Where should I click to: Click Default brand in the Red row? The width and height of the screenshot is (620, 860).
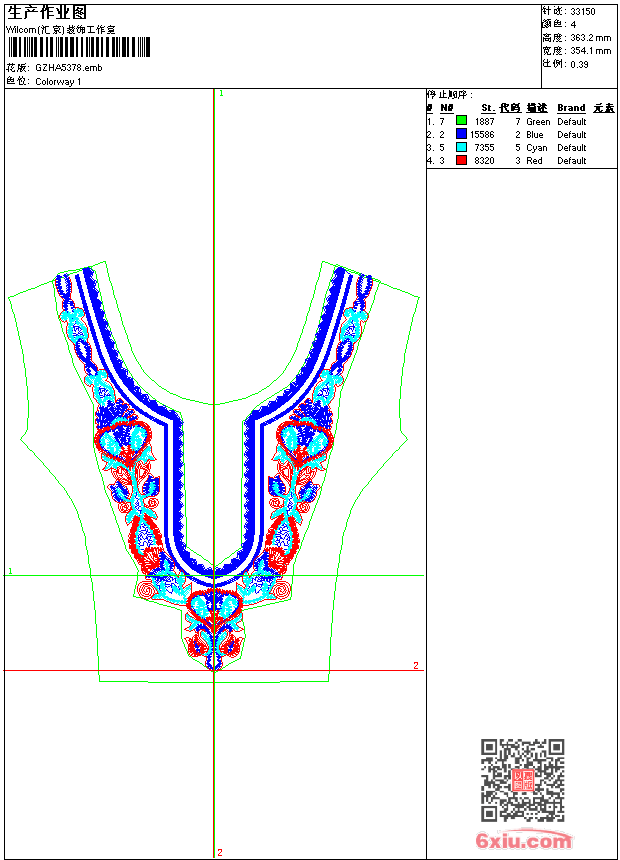pyautogui.click(x=572, y=161)
